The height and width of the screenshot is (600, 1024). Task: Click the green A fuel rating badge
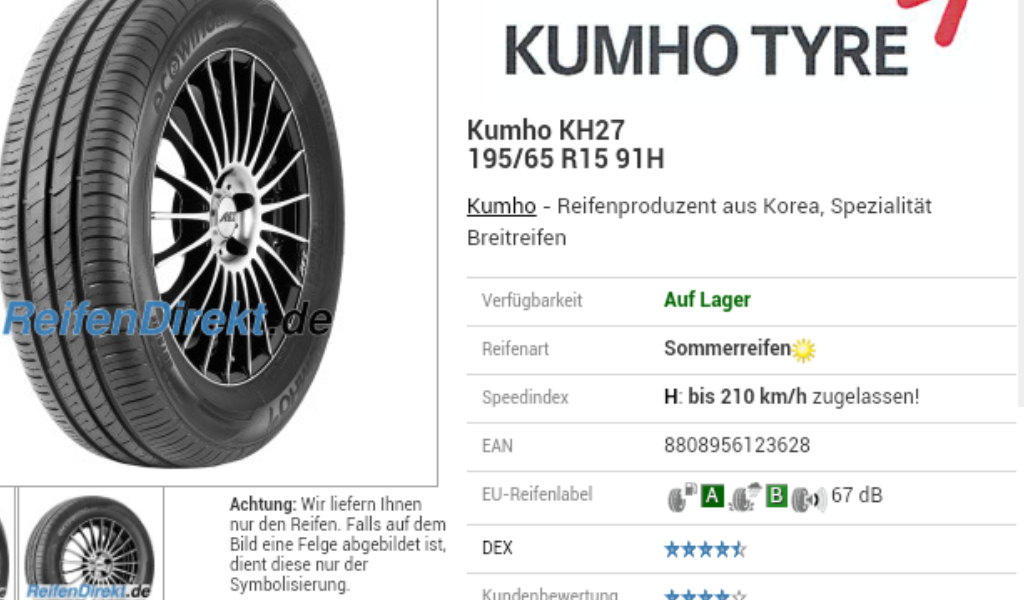click(x=712, y=496)
